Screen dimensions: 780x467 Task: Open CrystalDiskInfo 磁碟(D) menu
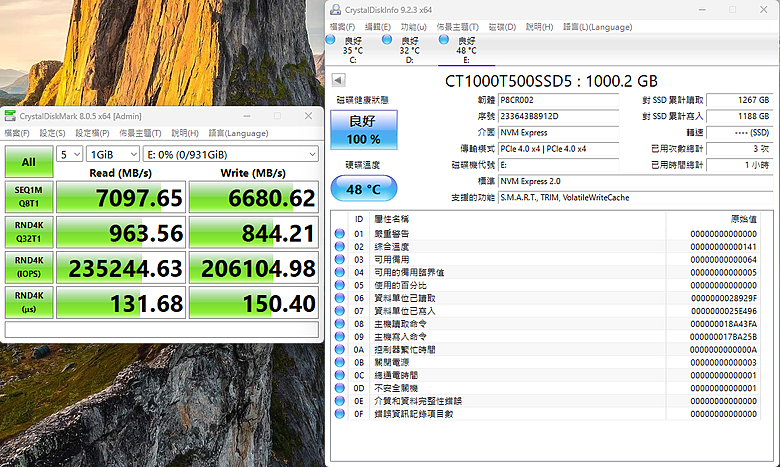point(502,27)
